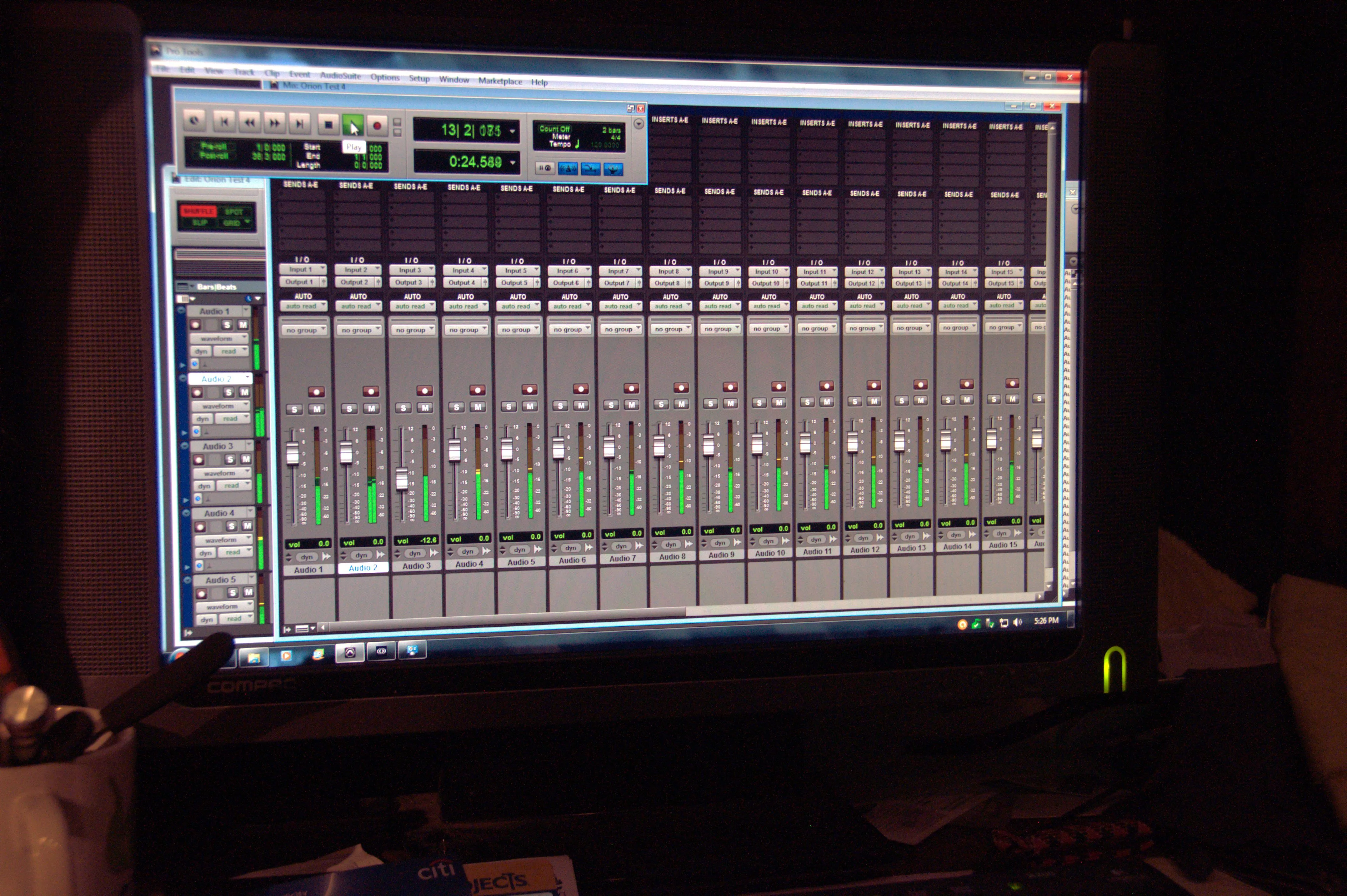Viewport: 1347px width, 896px height.
Task: Open the Setup menu
Action: pos(419,78)
